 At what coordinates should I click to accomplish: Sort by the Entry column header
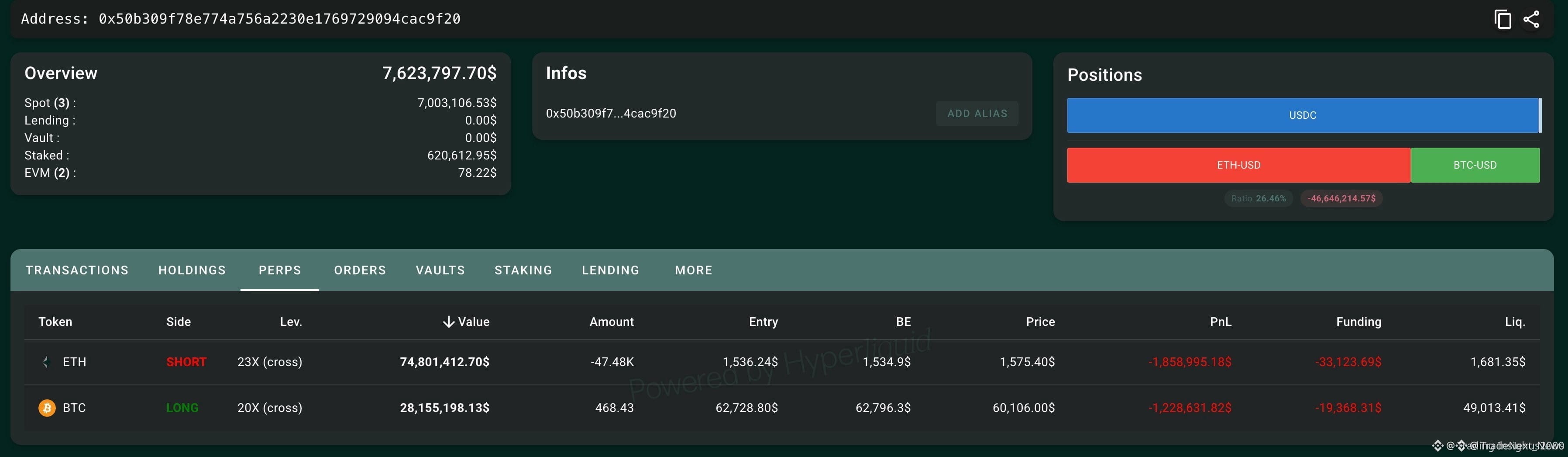(763, 322)
